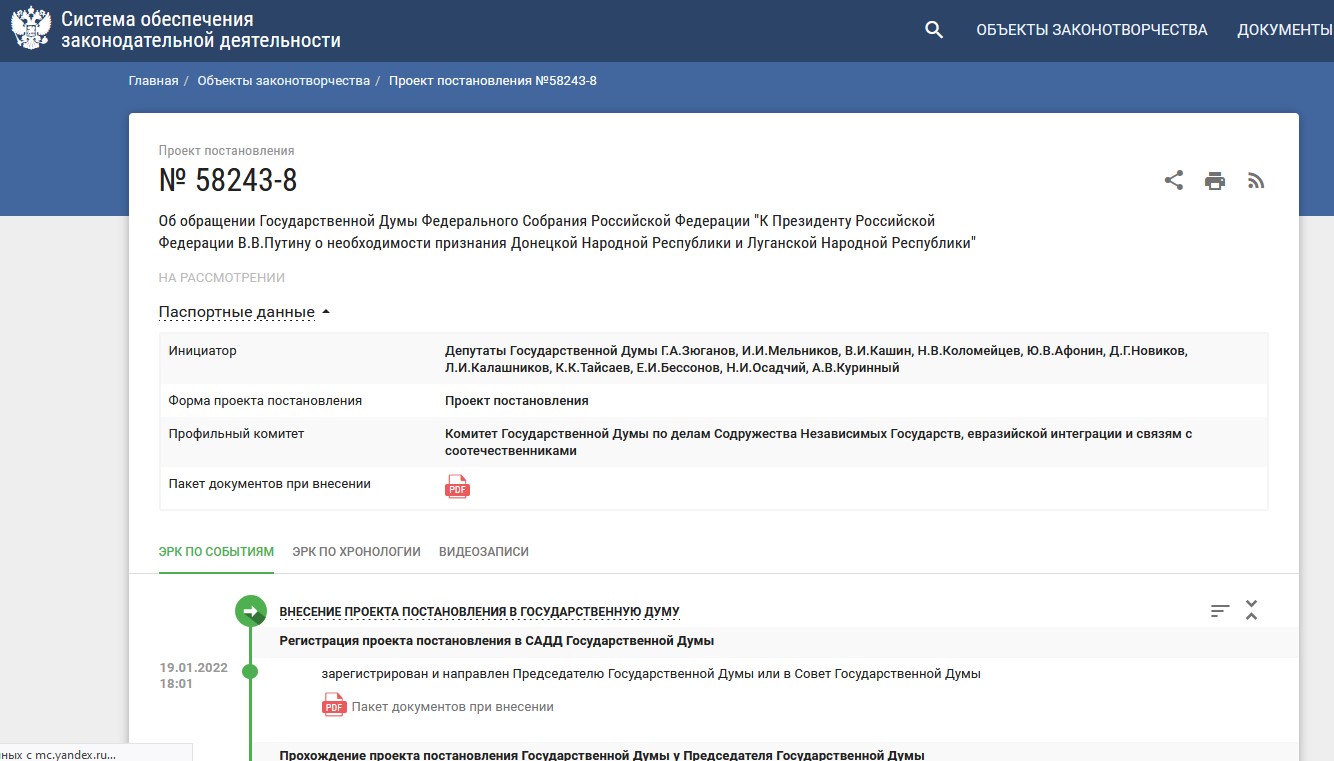Open the Пакет документов при внесении timeline link
Image resolution: width=1334 pixels, height=761 pixels.
[452, 706]
